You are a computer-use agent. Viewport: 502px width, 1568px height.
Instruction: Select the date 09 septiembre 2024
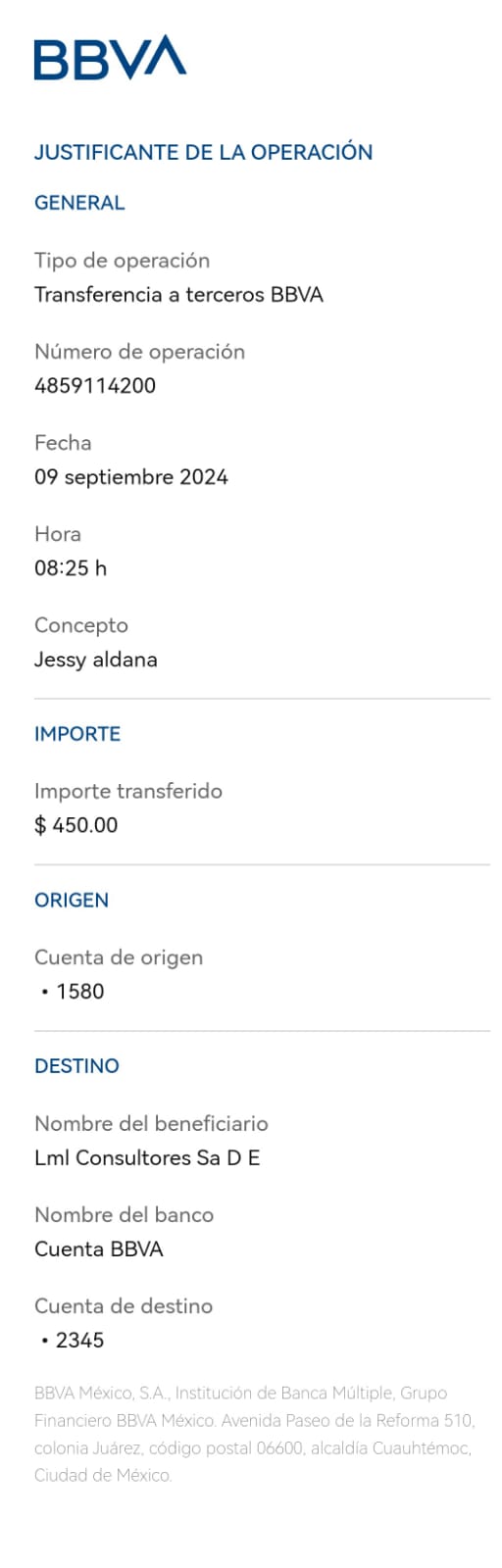click(131, 477)
